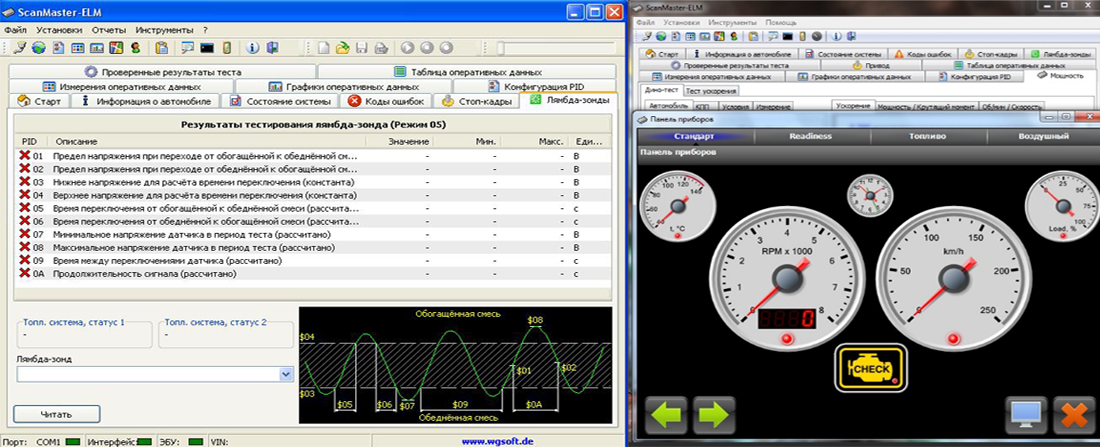Viewport: 1100px width, 448px height.
Task: Click the connect cable icon in left toolbar
Action: pyautogui.click(x=20, y=48)
